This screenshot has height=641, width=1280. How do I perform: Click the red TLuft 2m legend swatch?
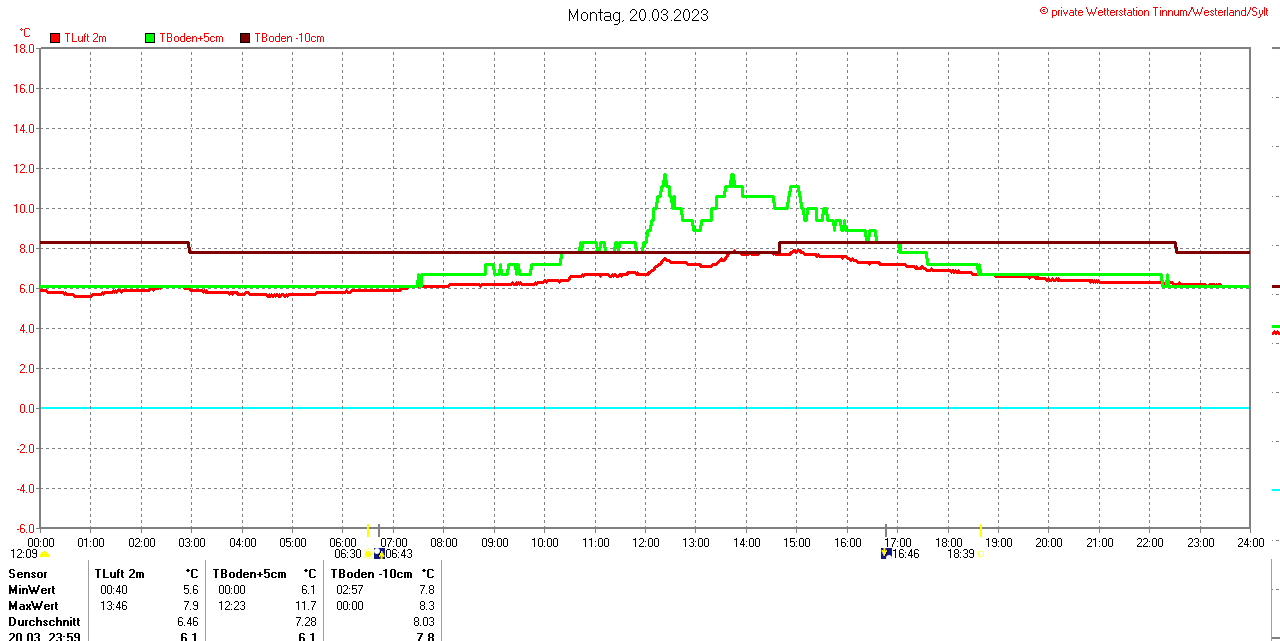click(x=55, y=38)
